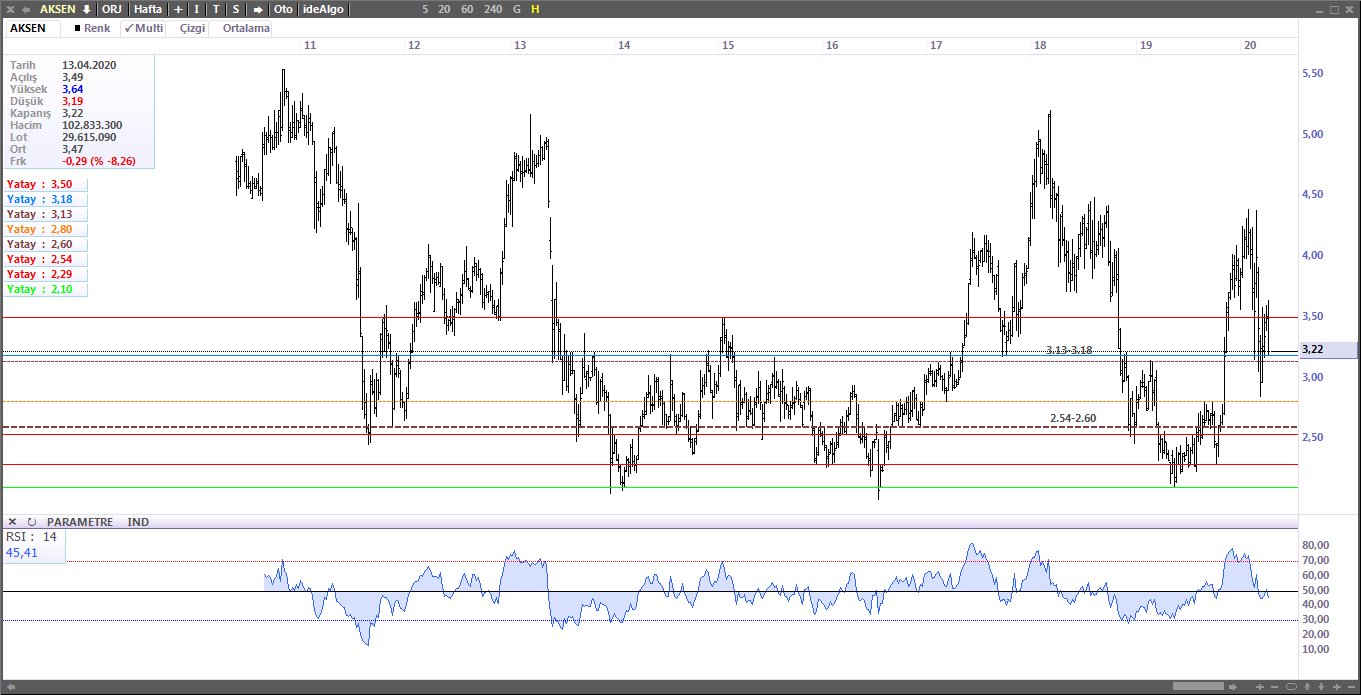
Task: Click the green Yatay 2,10 level label
Action: point(46,289)
